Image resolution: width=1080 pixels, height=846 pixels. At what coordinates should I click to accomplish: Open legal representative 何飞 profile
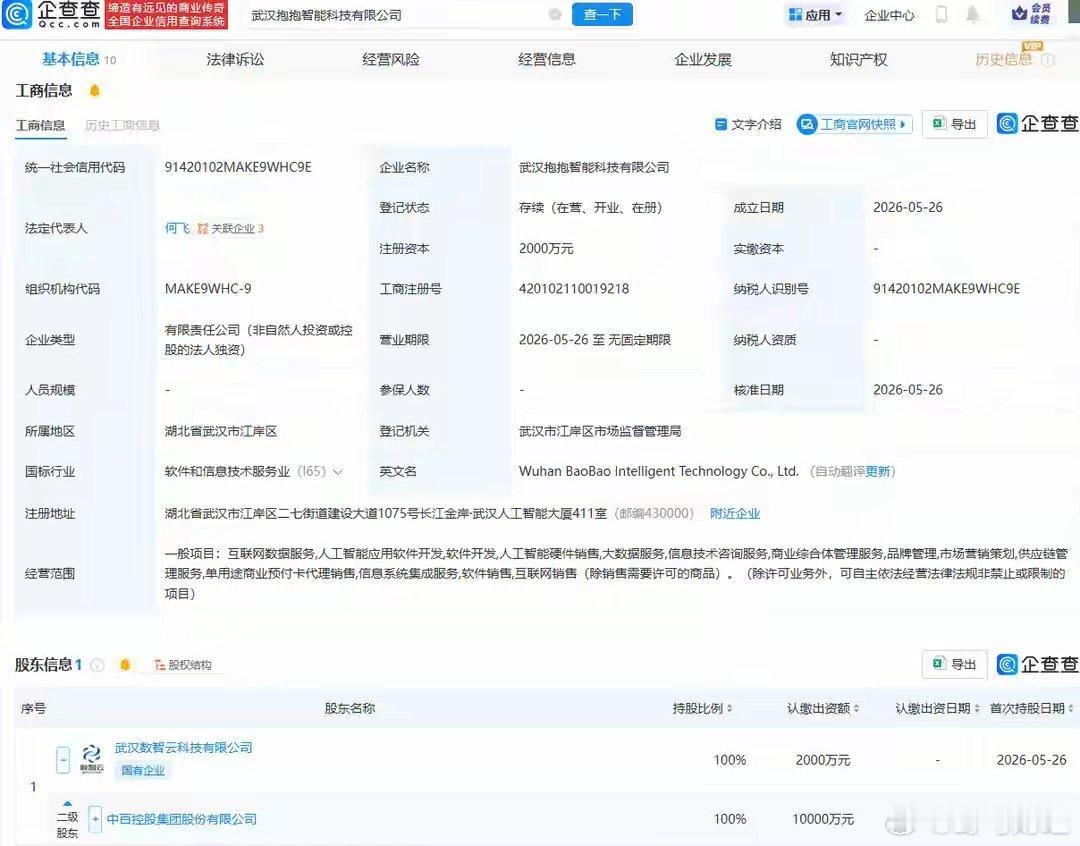coord(177,228)
